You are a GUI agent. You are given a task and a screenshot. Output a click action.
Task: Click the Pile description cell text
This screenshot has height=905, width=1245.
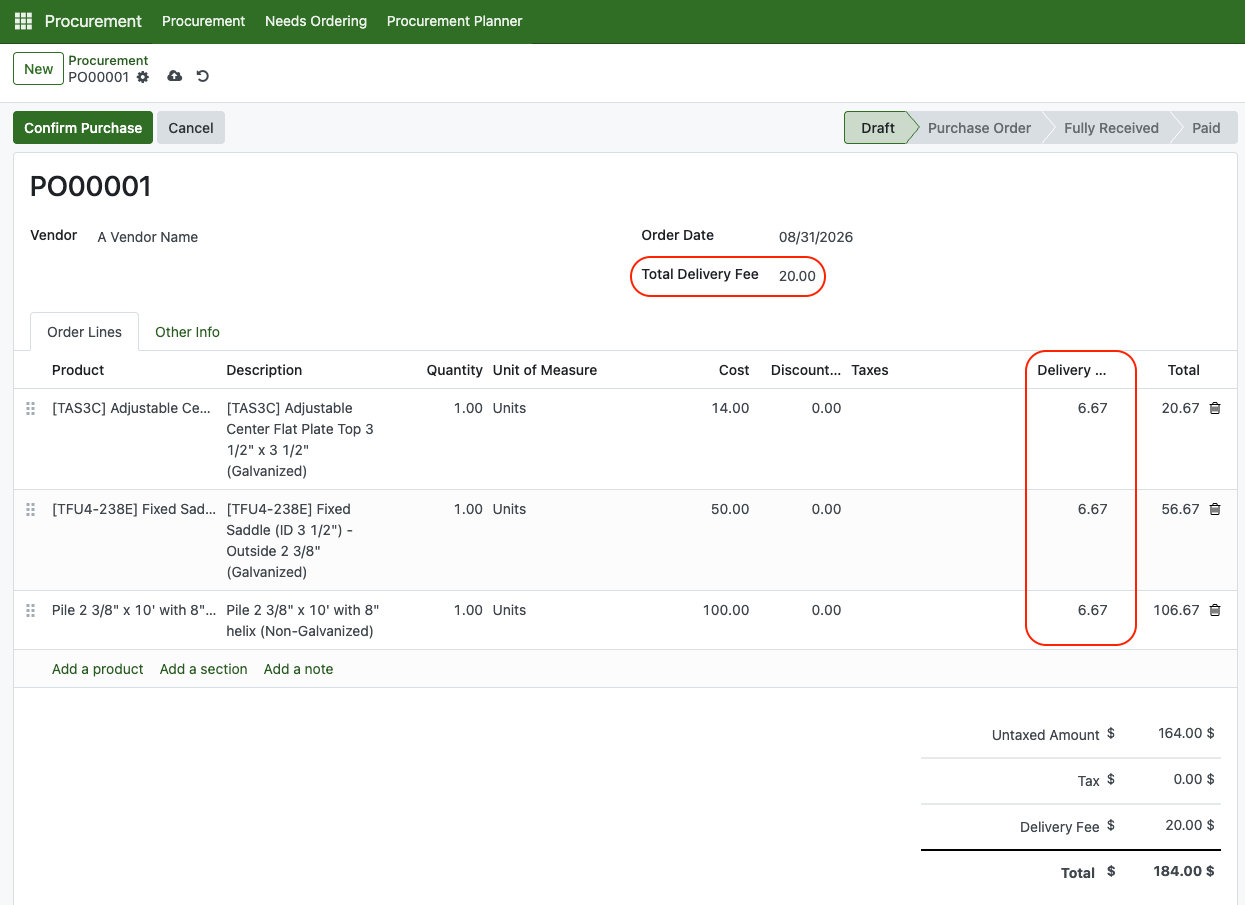tap(303, 620)
